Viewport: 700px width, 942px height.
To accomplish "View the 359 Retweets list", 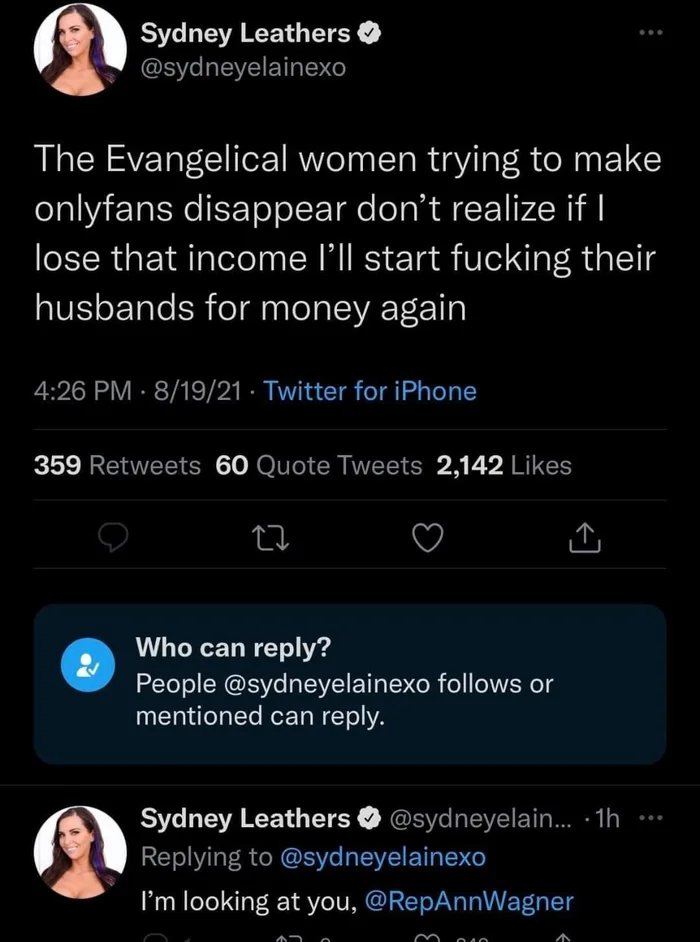I will pyautogui.click(x=118, y=465).
